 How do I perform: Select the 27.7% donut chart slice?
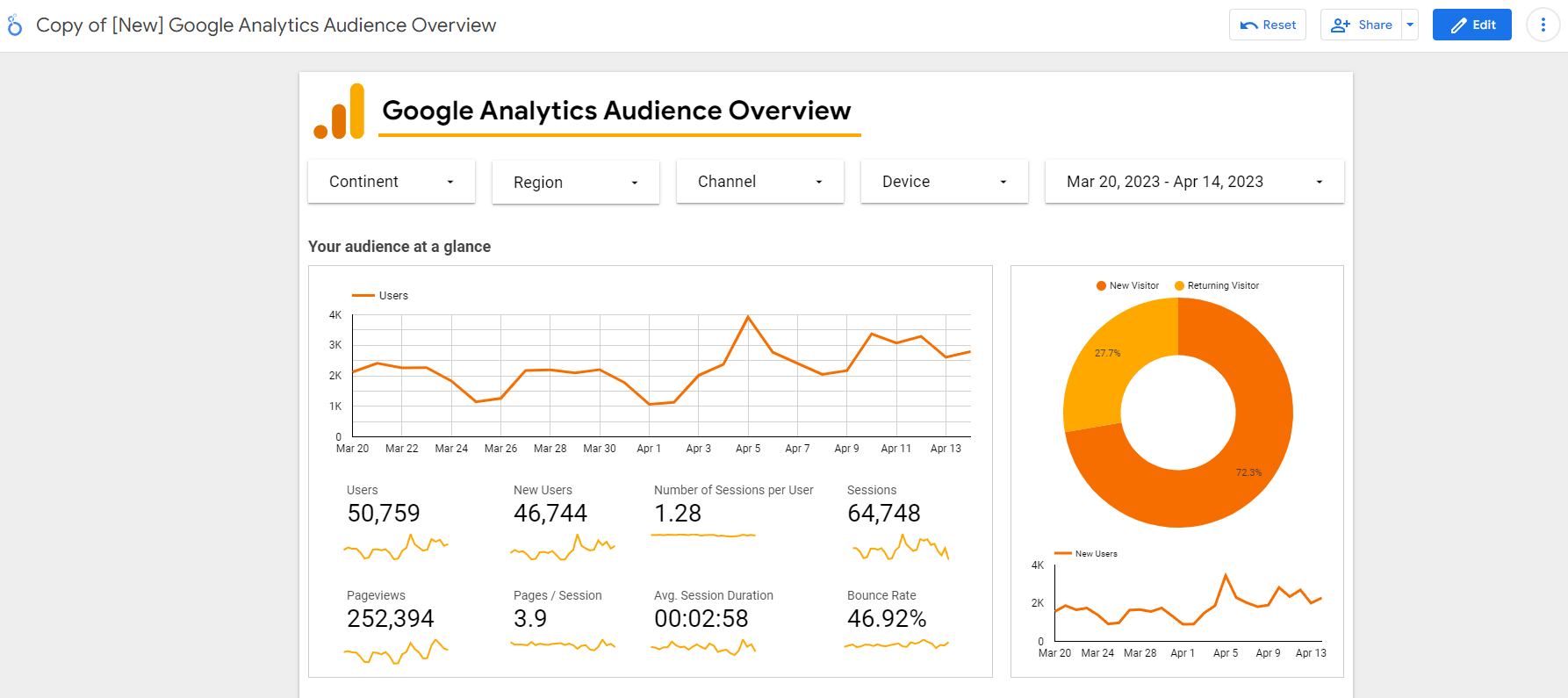pos(1108,353)
